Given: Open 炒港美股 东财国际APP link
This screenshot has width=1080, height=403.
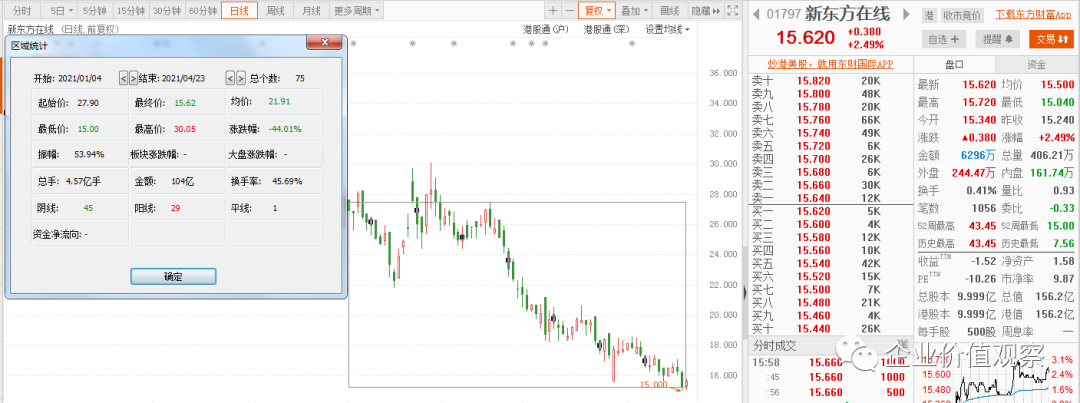Looking at the screenshot, I should (830, 64).
